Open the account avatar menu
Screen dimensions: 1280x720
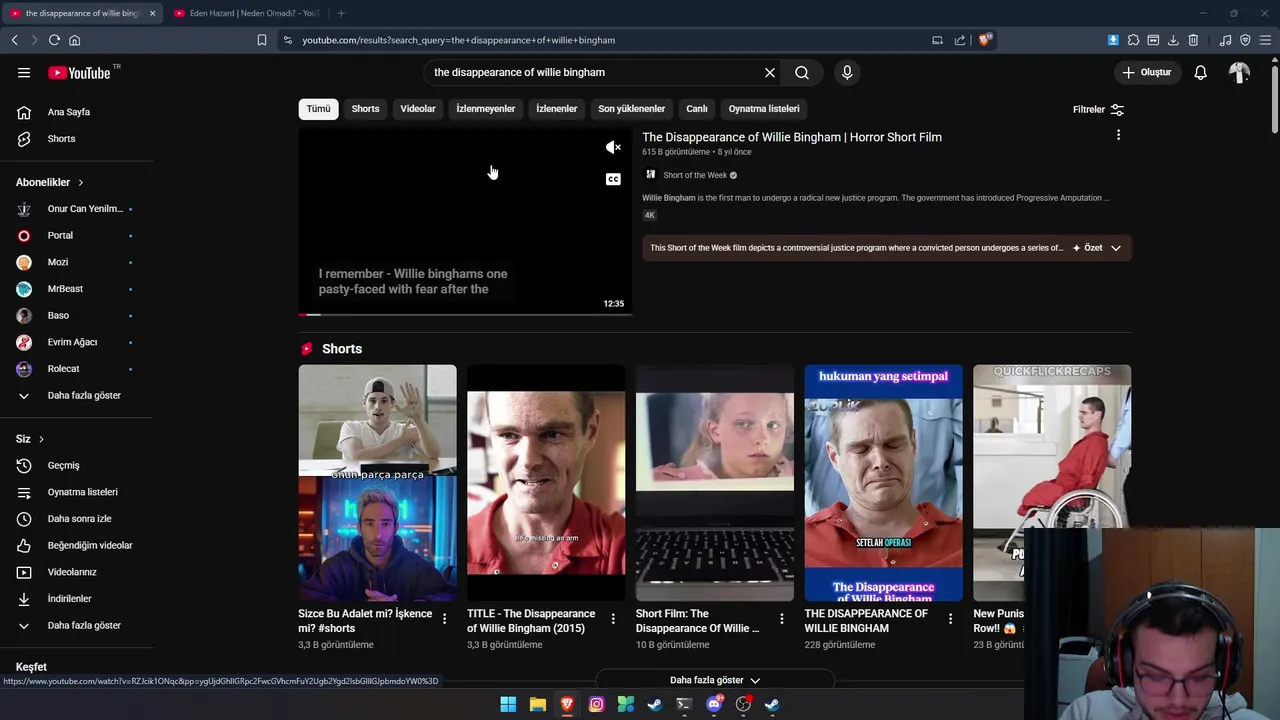pyautogui.click(x=1239, y=72)
